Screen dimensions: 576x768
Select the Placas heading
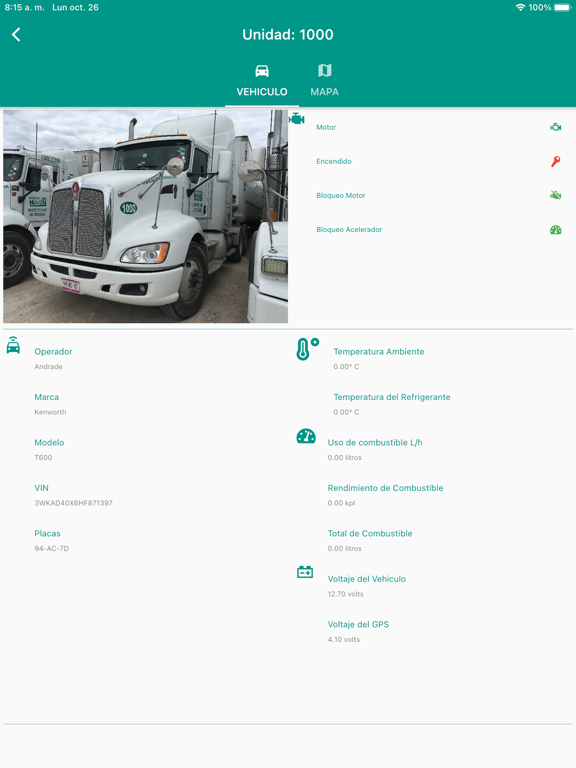click(48, 534)
